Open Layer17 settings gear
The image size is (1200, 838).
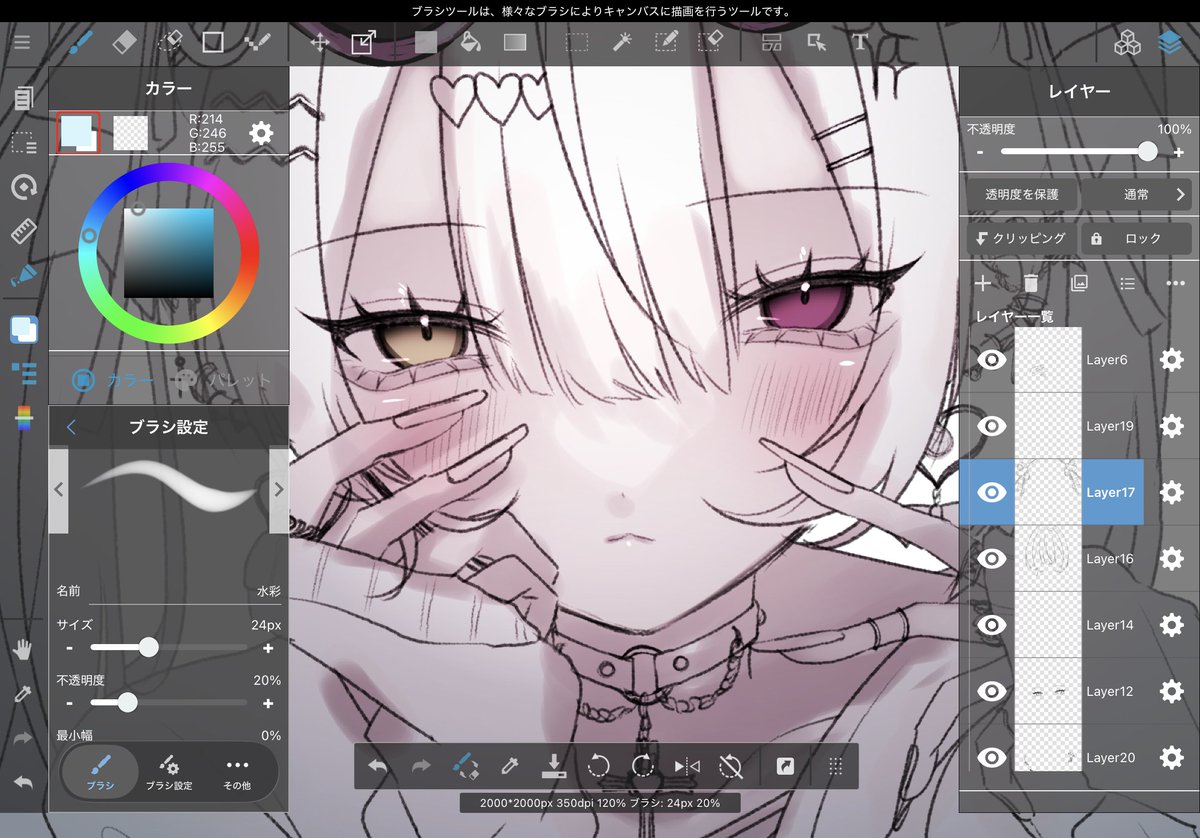(x=1171, y=492)
